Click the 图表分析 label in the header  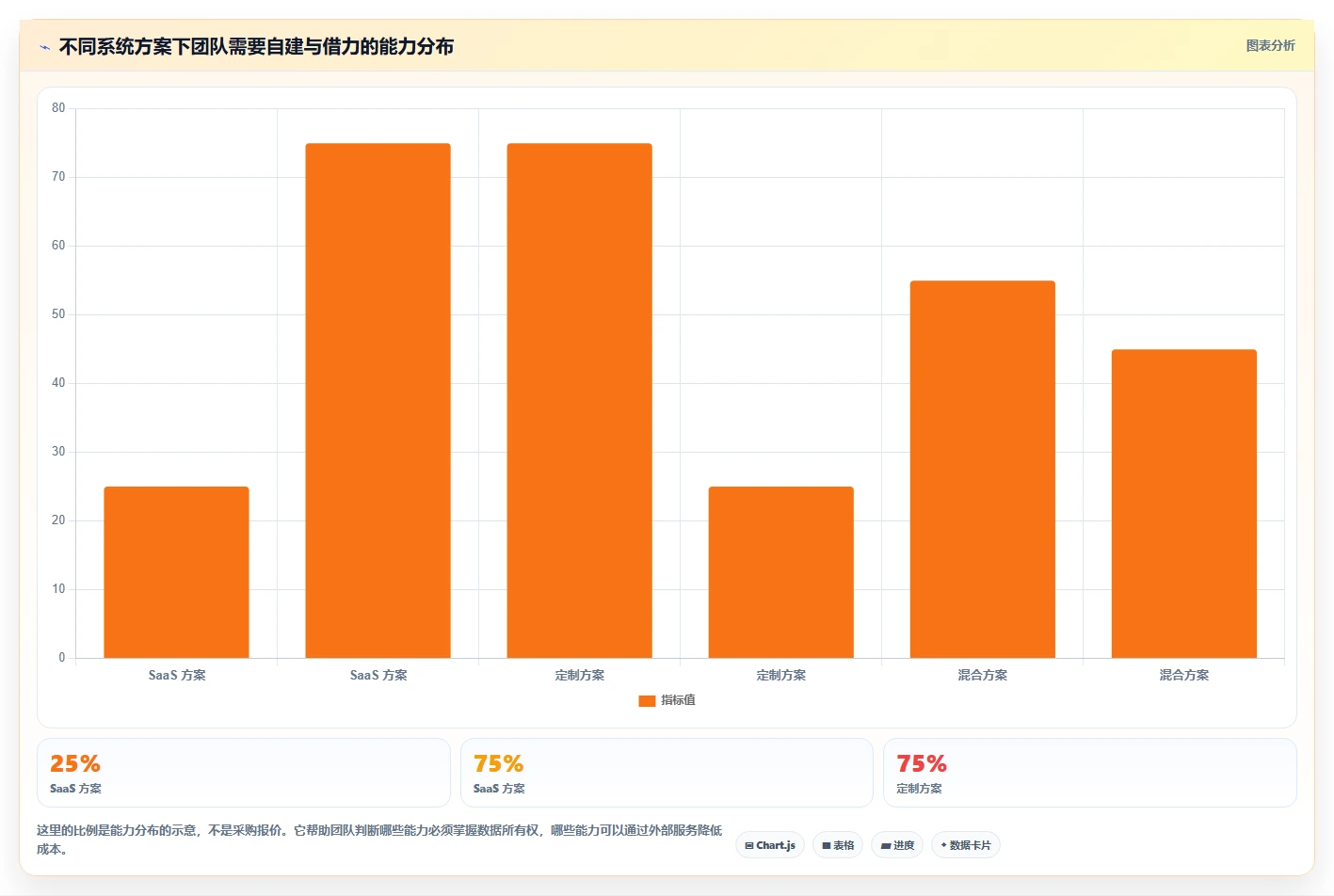coord(1270,45)
